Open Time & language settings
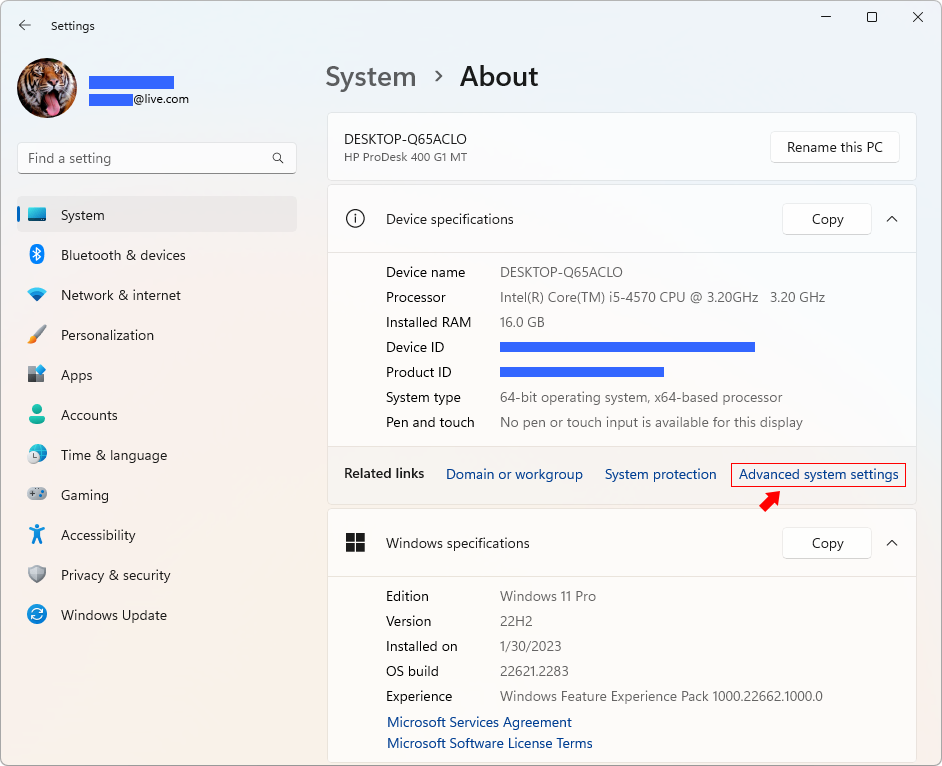The width and height of the screenshot is (942, 766). click(157, 455)
